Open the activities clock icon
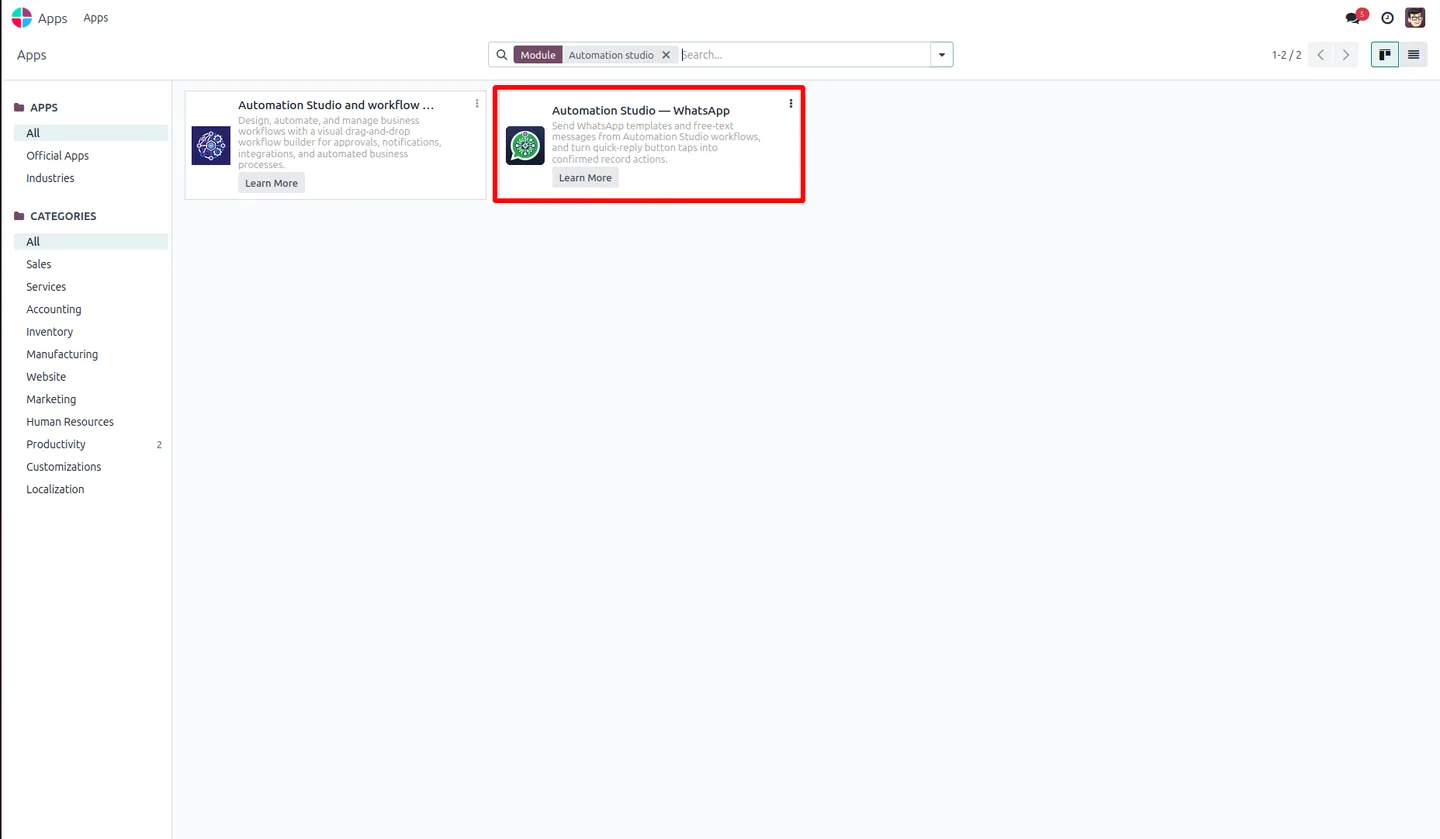1440x839 pixels. pyautogui.click(x=1387, y=18)
